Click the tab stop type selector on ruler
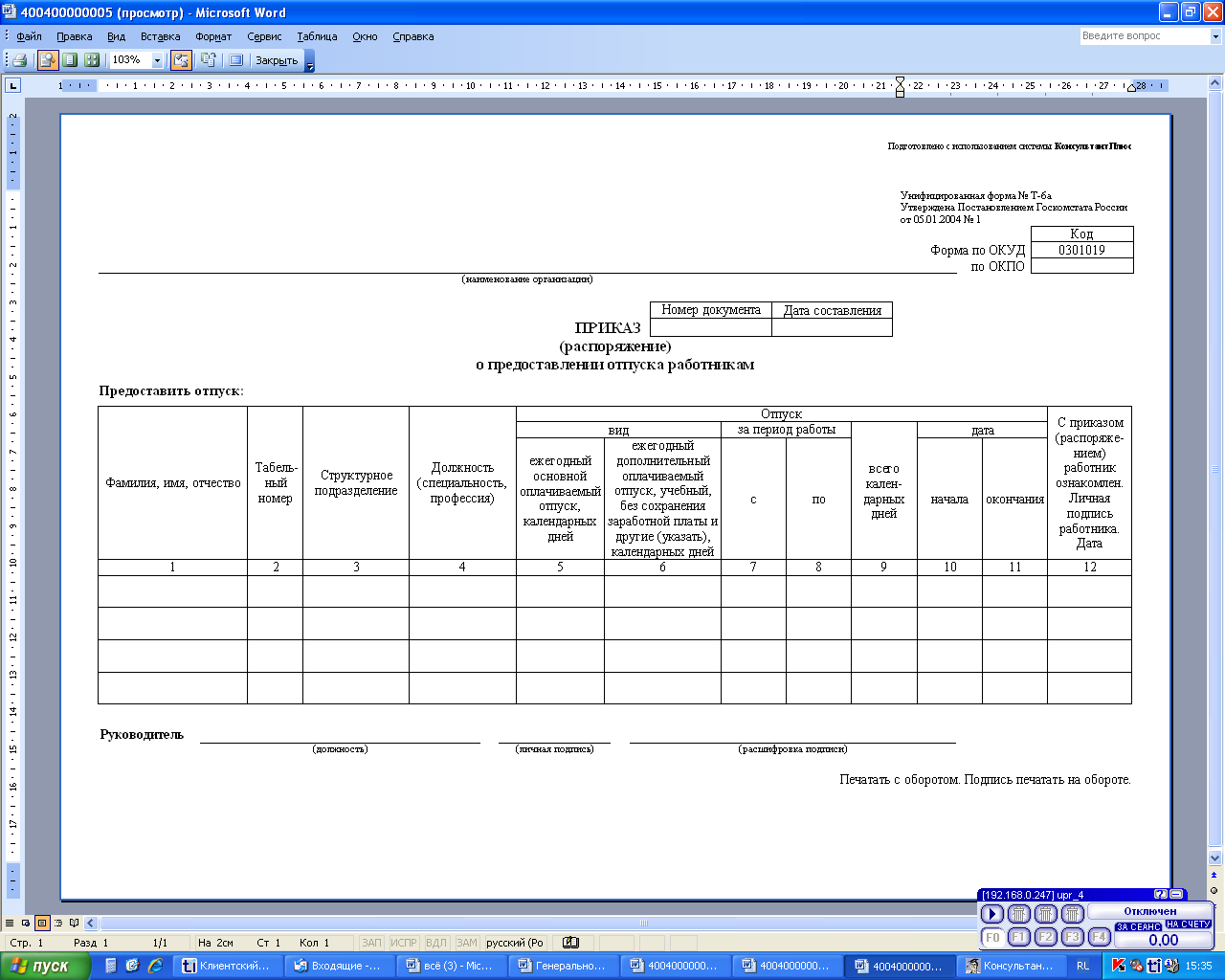1225x980 pixels. (x=12, y=85)
